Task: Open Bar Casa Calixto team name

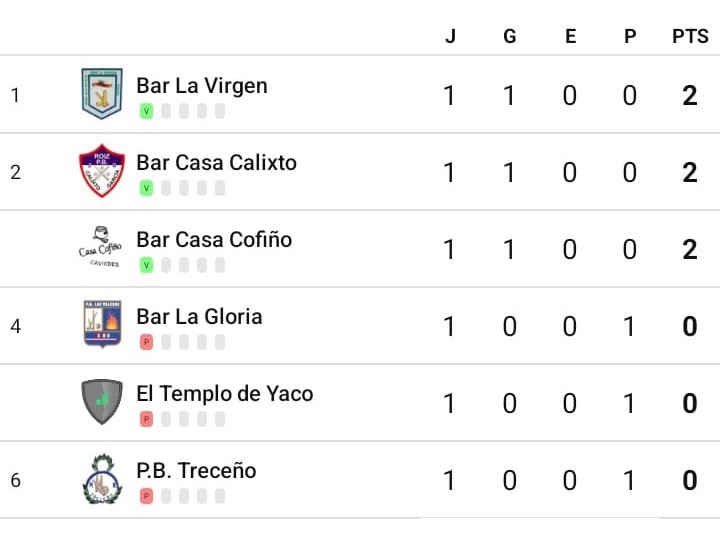Action: tap(216, 163)
